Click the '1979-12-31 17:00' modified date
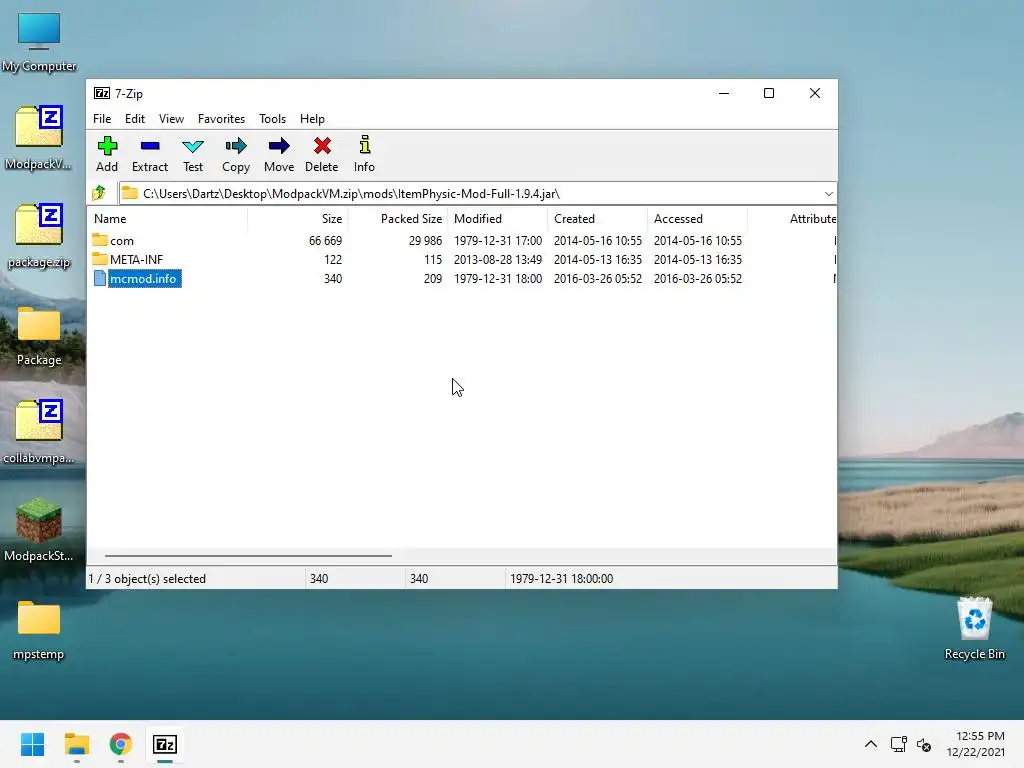Screen dimensions: 1024x768 coord(498,240)
